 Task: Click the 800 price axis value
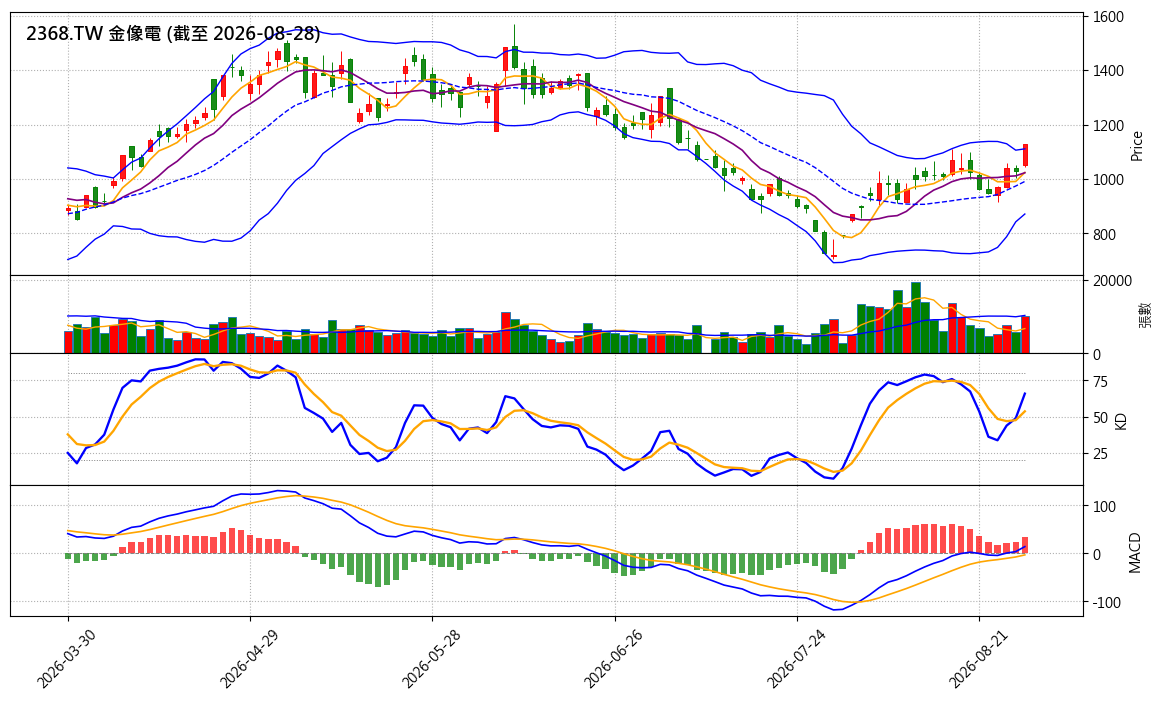(x=1104, y=235)
